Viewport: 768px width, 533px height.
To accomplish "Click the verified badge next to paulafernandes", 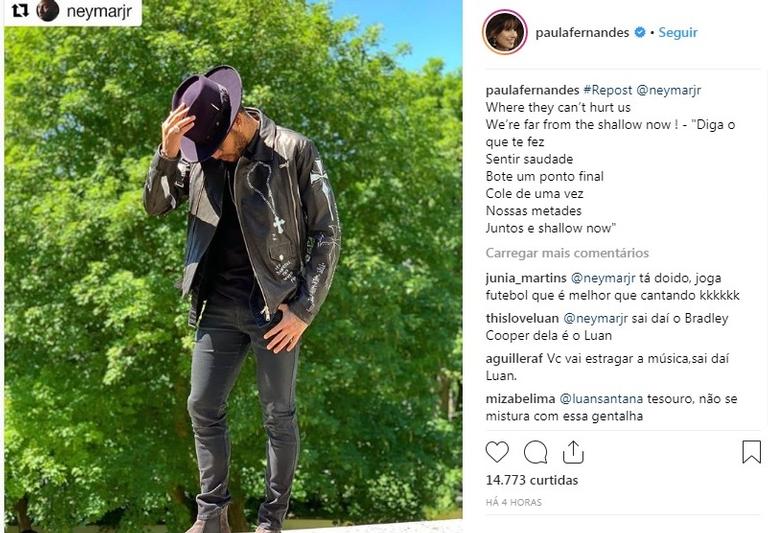I will tap(640, 32).
